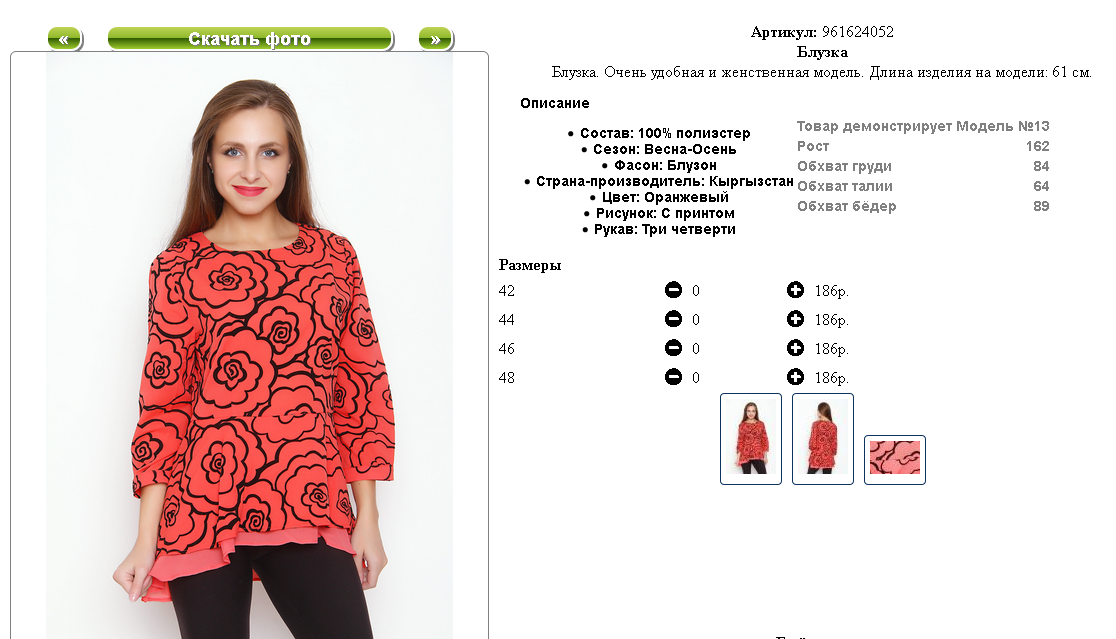The image size is (1116, 639).
Task: Open the fabric pattern close-up thumbnail
Action: (895, 460)
